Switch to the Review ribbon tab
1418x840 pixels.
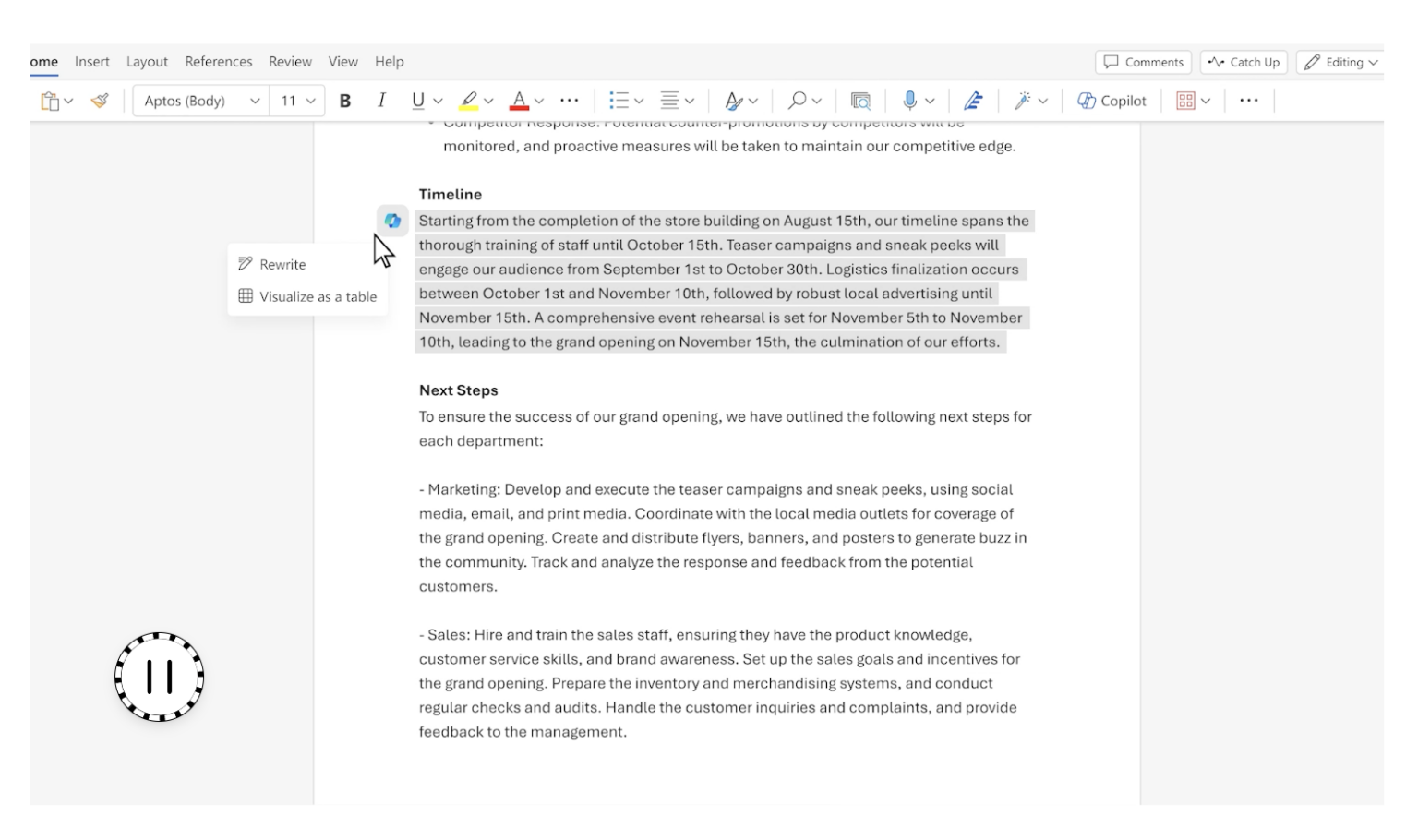(x=290, y=61)
